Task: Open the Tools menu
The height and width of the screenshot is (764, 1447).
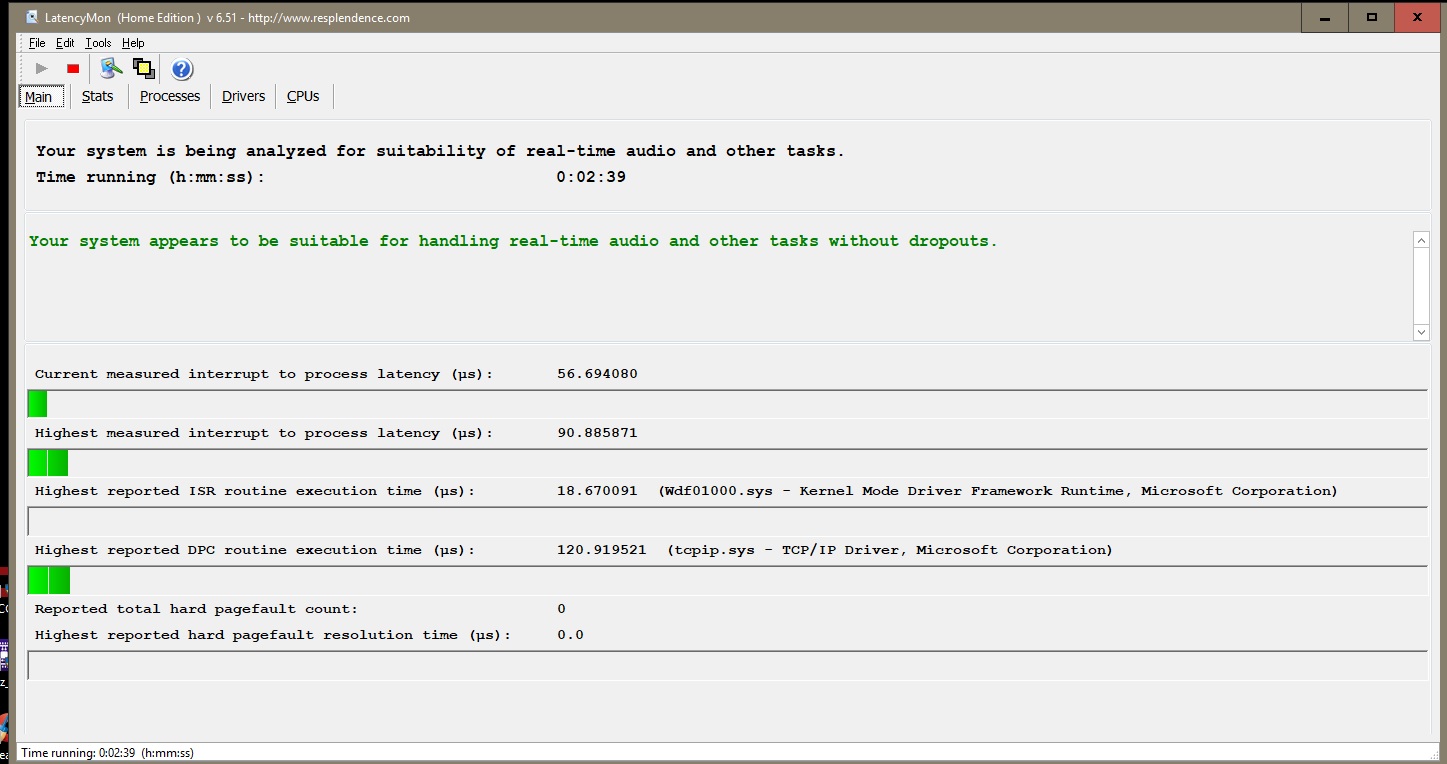Action: point(98,43)
